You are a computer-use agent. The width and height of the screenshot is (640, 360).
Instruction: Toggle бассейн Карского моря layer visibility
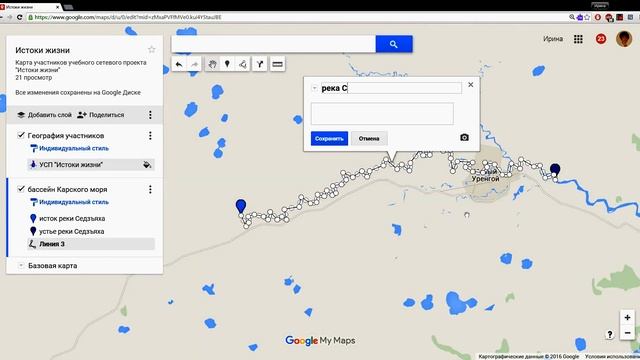pos(21,189)
